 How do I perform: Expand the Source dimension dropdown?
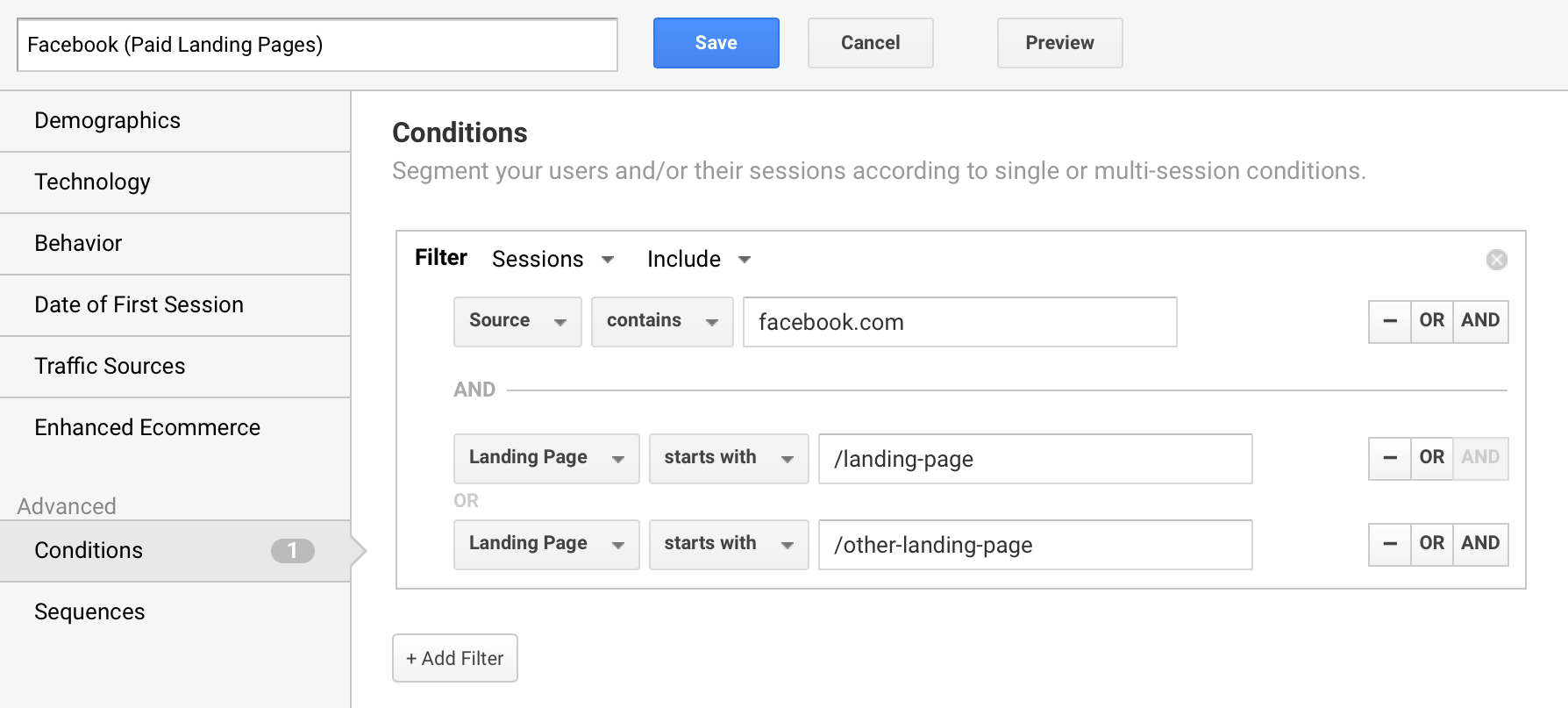pyautogui.click(x=517, y=321)
